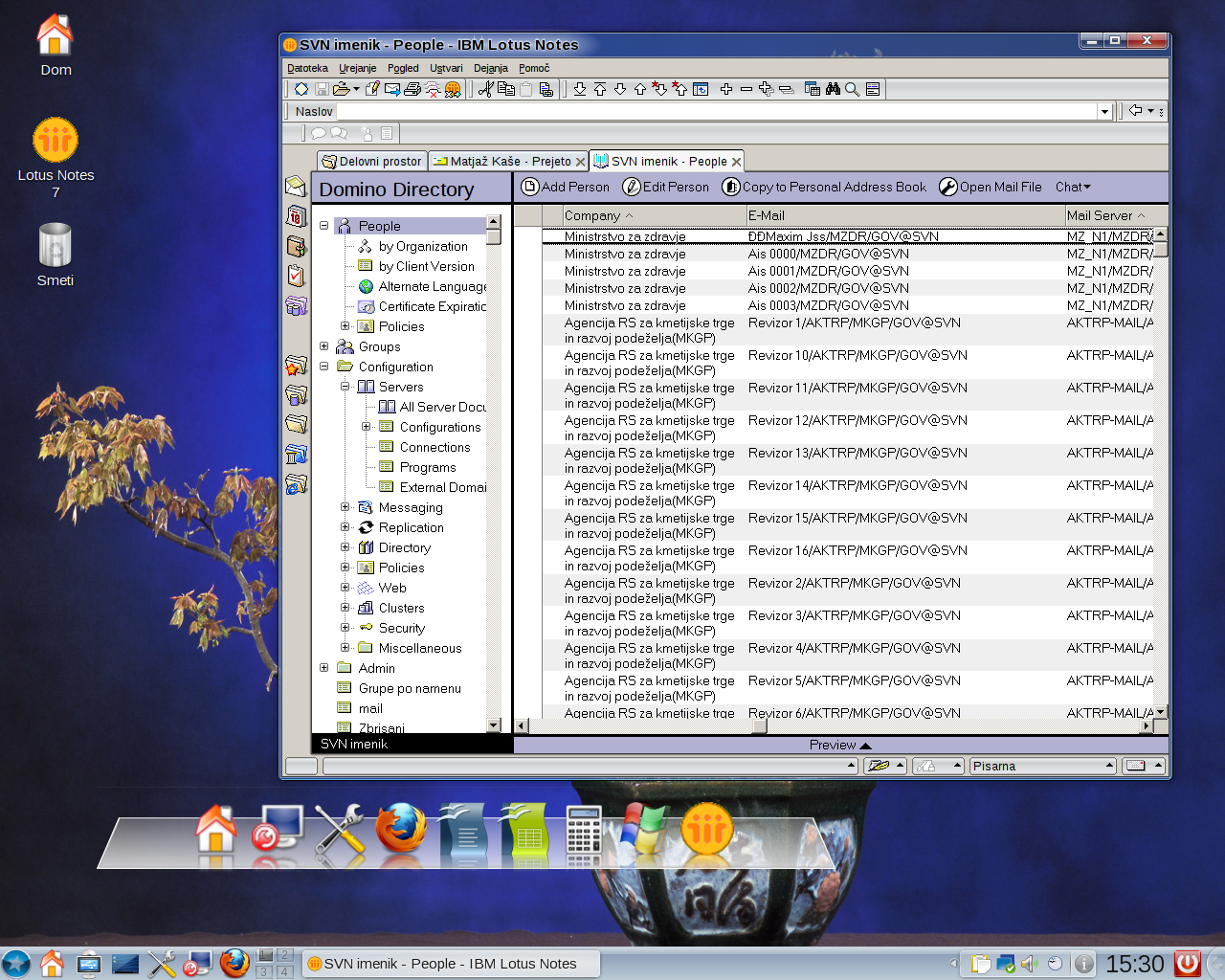Expand the Replication tree node
The image size is (1225, 980).
click(345, 527)
